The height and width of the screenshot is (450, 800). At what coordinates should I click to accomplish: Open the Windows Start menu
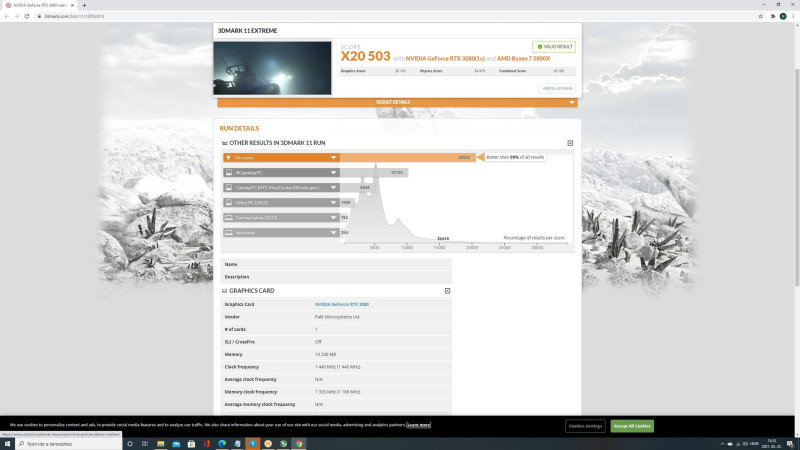[x=7, y=444]
